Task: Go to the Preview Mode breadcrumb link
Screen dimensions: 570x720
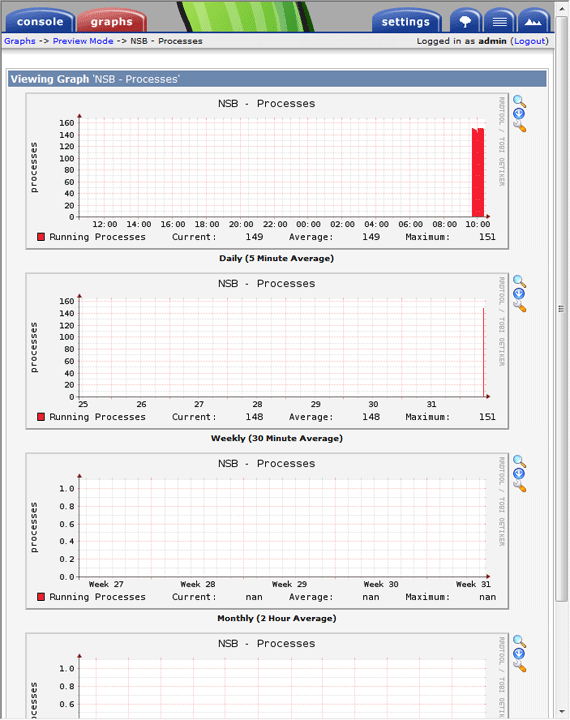Action: coord(83,41)
